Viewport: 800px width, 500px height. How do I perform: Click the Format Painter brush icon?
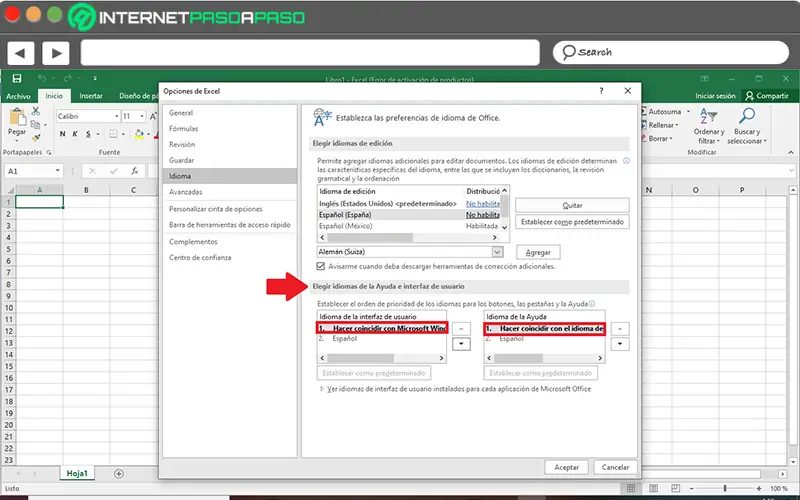coord(36,138)
